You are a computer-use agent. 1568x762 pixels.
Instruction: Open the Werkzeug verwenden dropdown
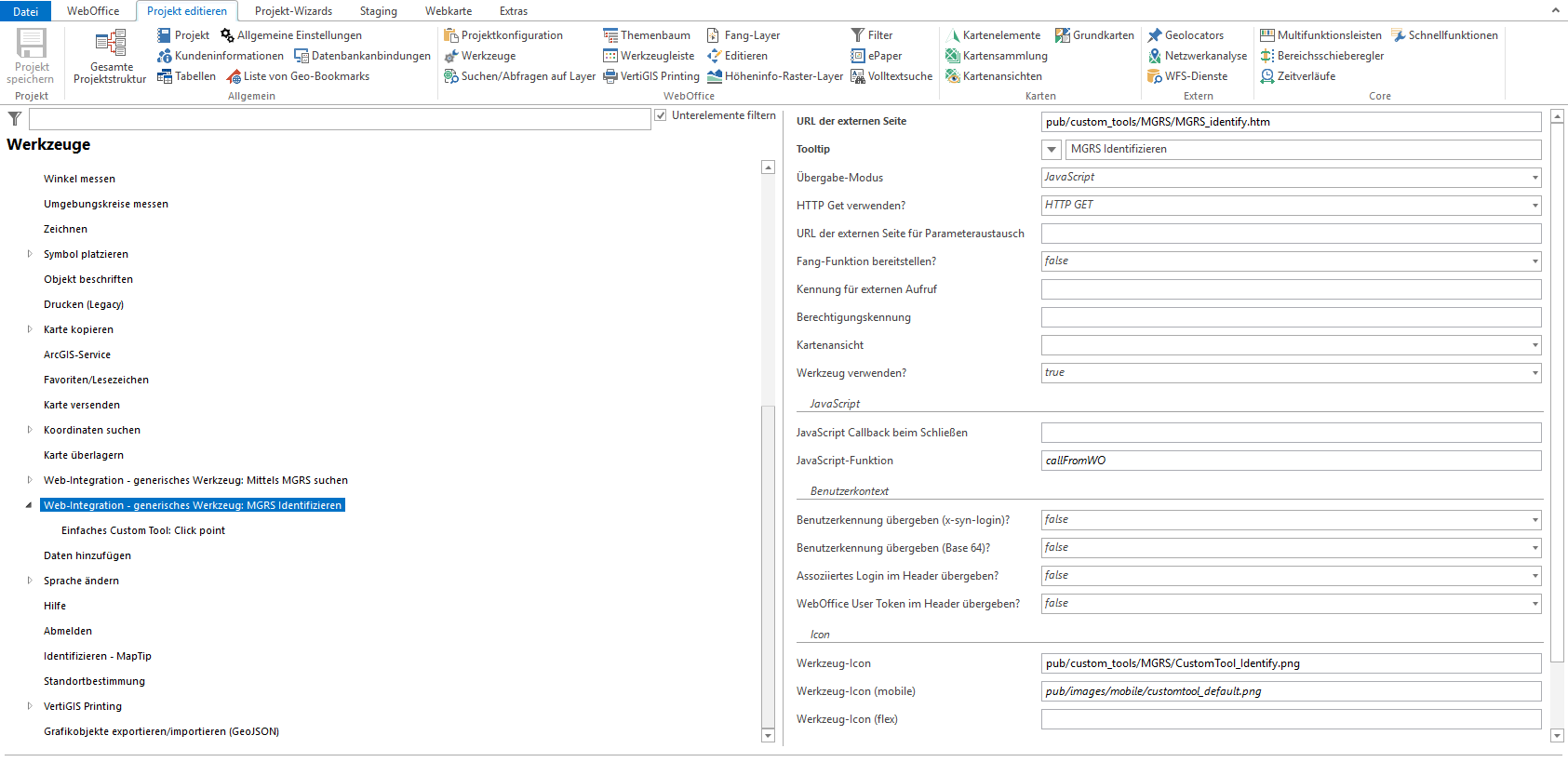click(x=1534, y=373)
